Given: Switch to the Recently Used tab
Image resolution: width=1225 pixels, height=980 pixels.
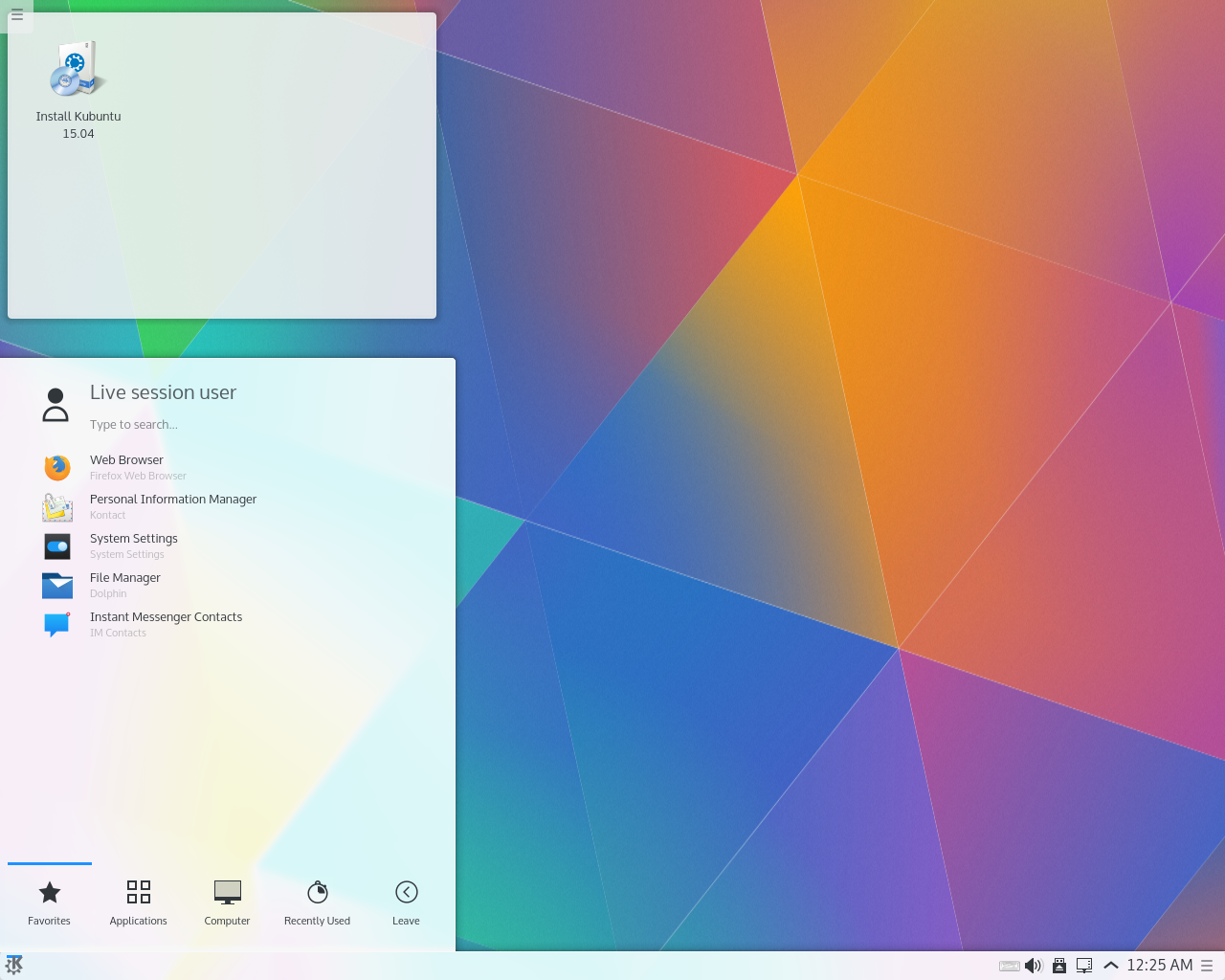Looking at the screenshot, I should (x=318, y=904).
